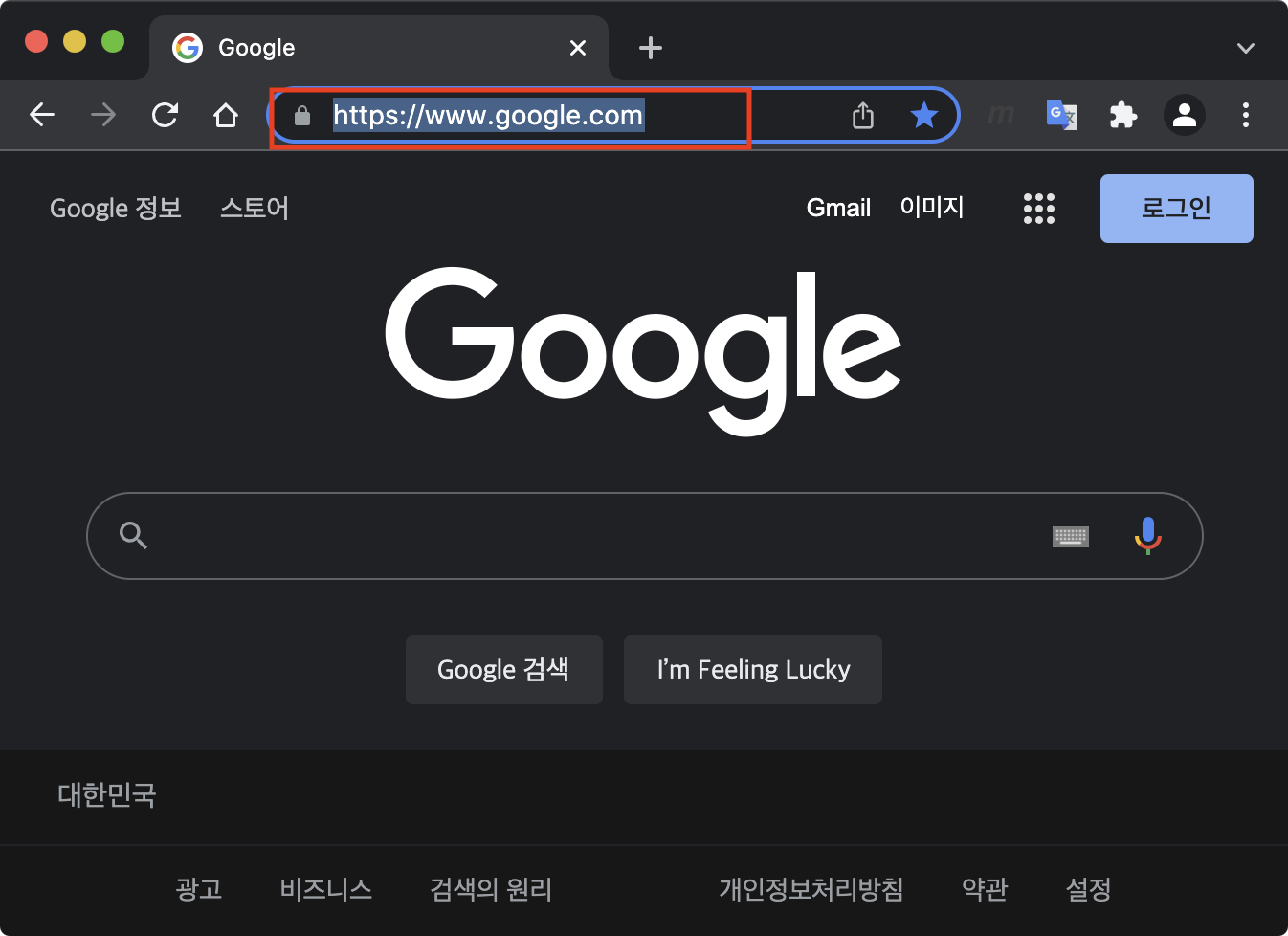Reload the page
The image size is (1288, 936).
[165, 115]
